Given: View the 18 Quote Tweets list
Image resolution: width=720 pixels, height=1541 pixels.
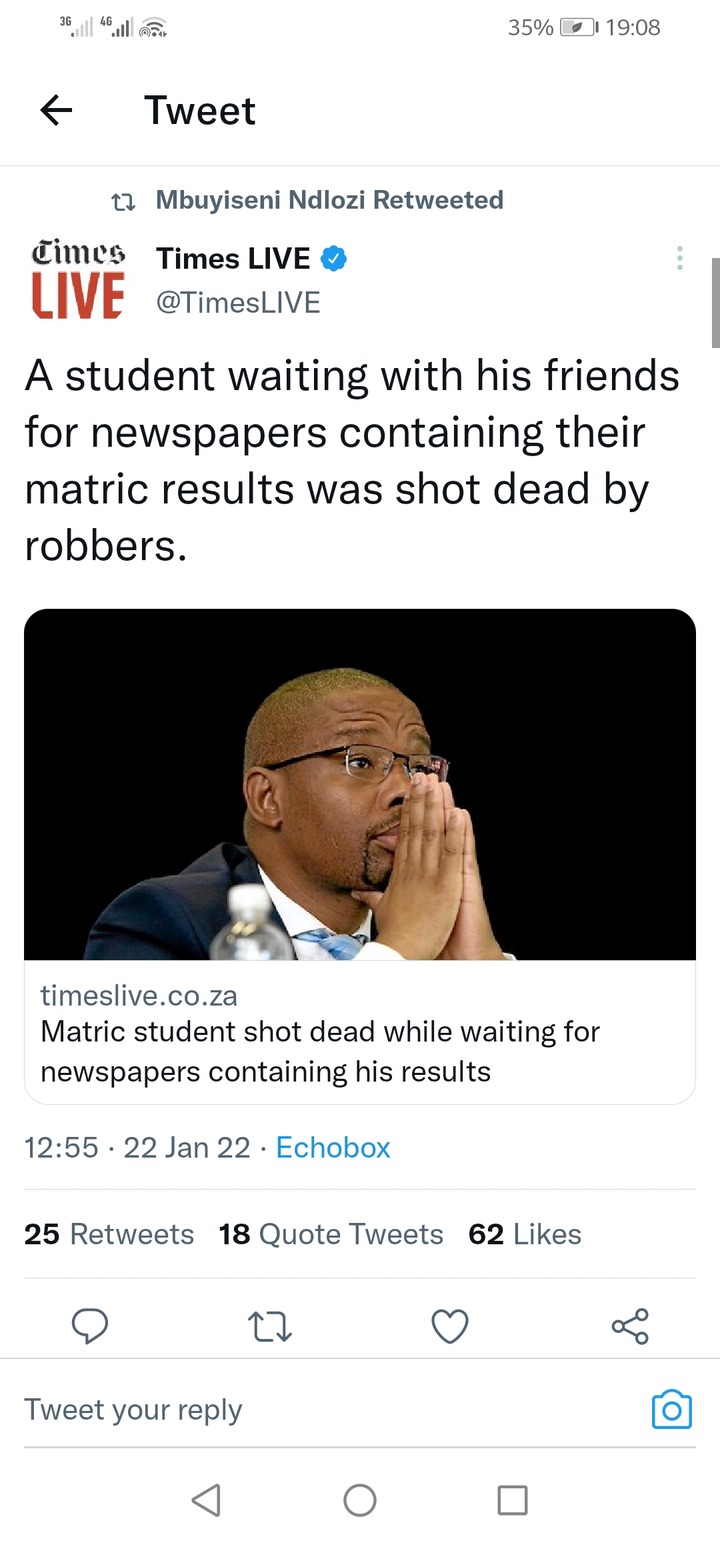Looking at the screenshot, I should [x=331, y=1234].
